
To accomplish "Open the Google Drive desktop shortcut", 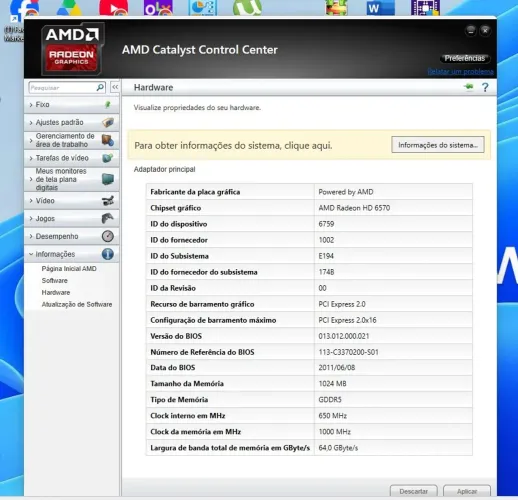I will [69, 7].
